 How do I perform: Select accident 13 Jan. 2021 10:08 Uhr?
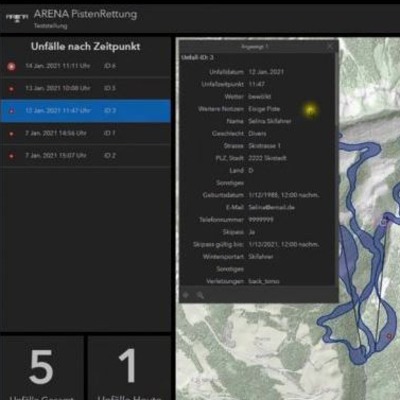pyautogui.click(x=85, y=88)
